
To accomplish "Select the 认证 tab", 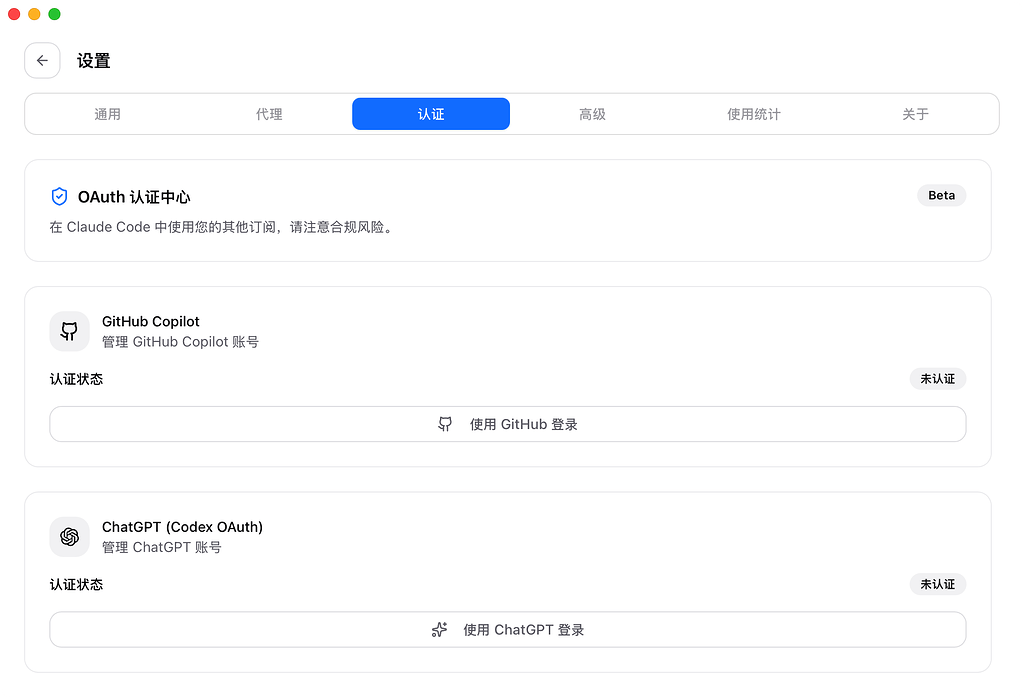I will pos(431,114).
